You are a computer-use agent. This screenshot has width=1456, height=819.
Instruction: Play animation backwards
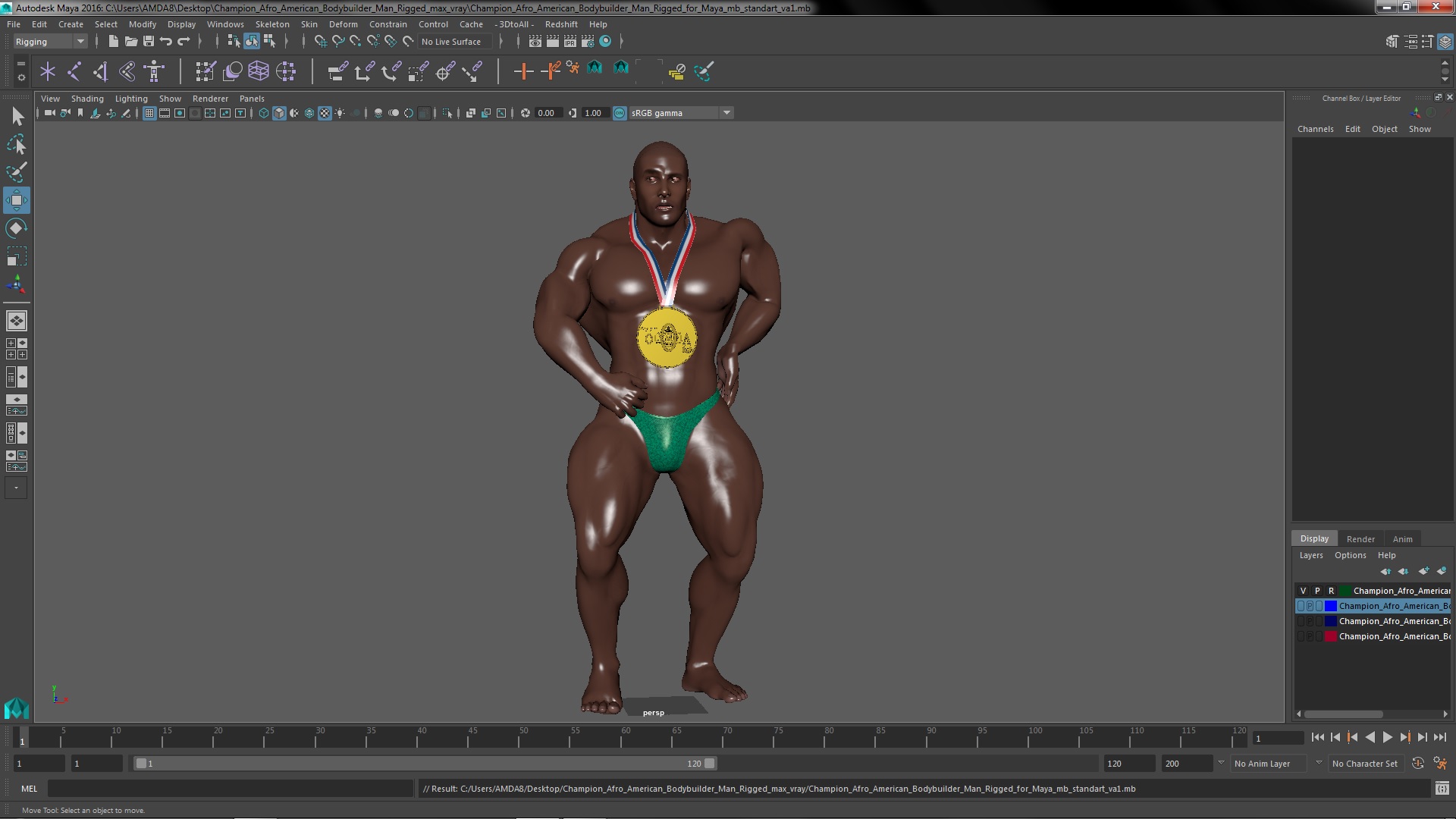click(x=1370, y=737)
